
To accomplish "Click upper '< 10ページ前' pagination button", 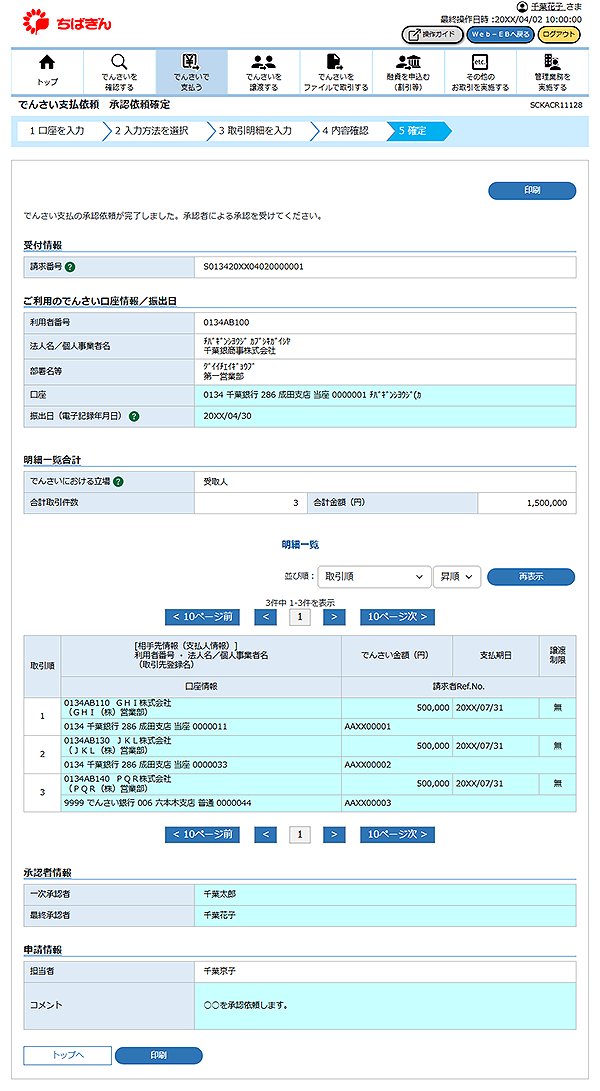I will click(202, 617).
